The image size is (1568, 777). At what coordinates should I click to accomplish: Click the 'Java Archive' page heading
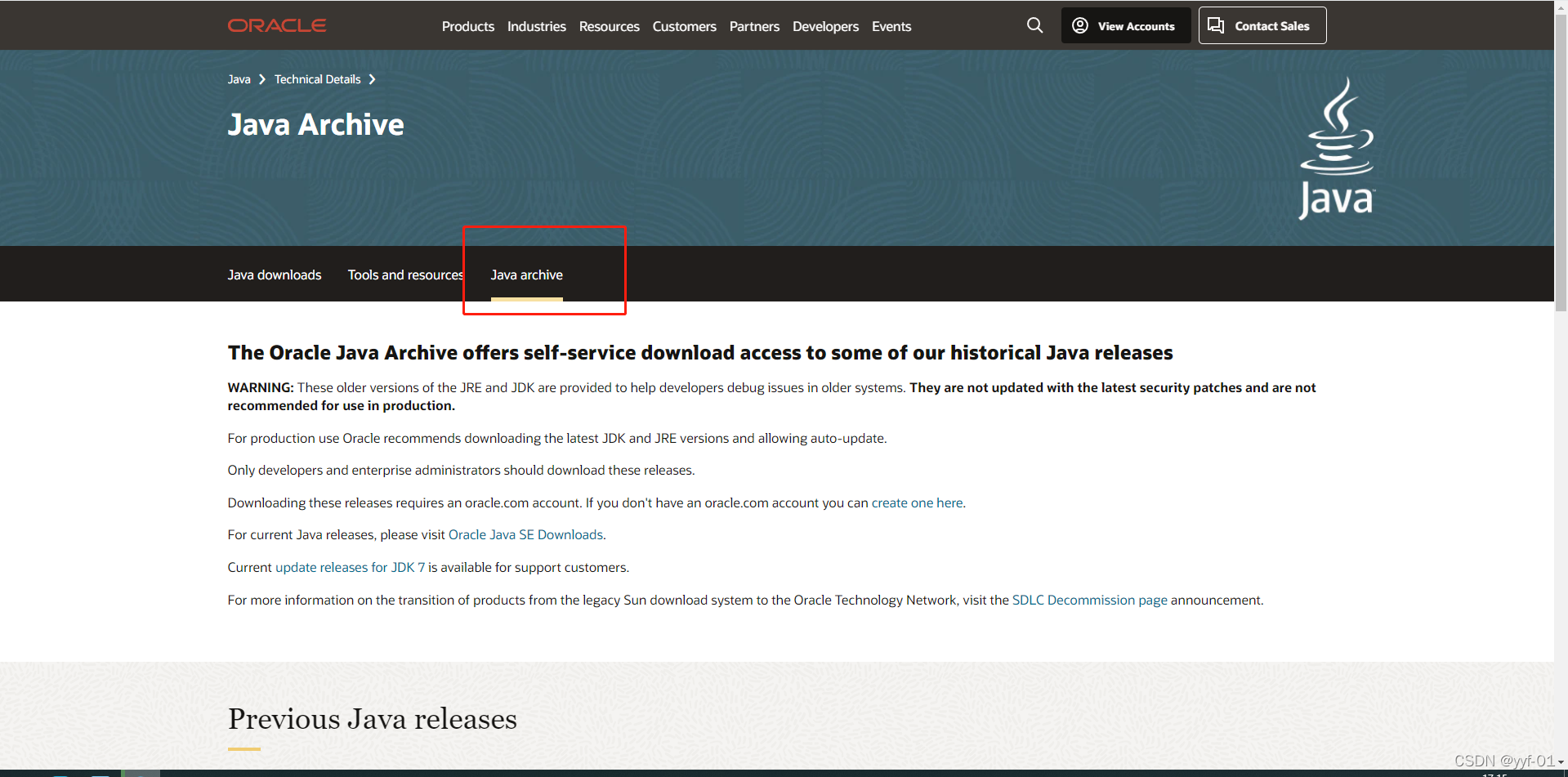(315, 124)
